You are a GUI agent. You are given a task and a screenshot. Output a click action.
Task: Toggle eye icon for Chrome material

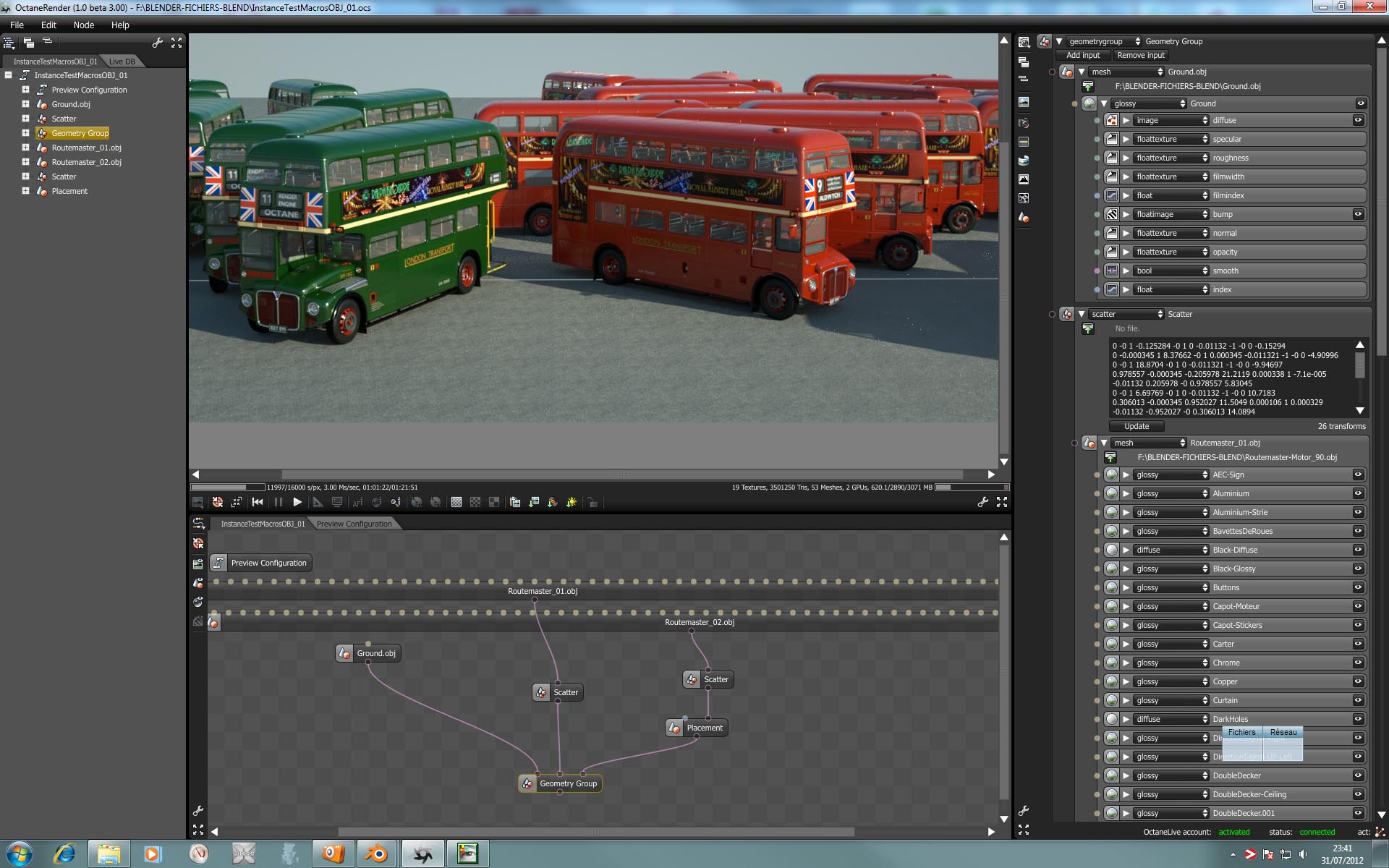pyautogui.click(x=1358, y=663)
